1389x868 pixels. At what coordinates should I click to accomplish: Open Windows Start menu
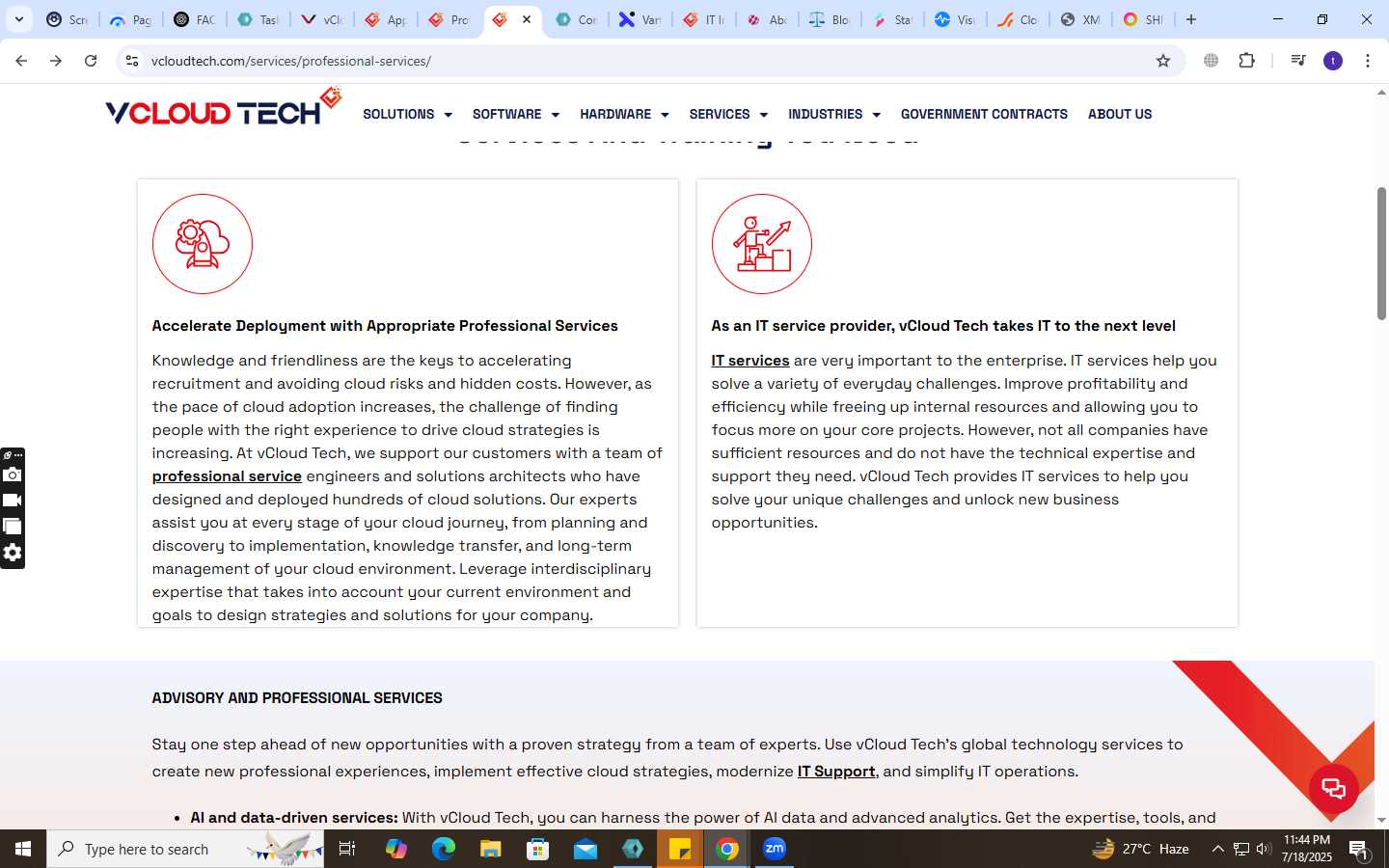(x=23, y=849)
